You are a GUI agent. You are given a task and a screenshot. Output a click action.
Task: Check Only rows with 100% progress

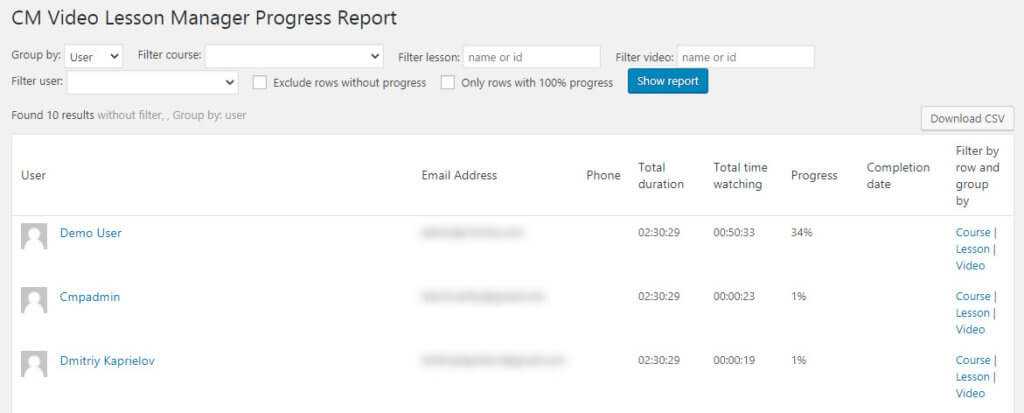pyautogui.click(x=448, y=83)
